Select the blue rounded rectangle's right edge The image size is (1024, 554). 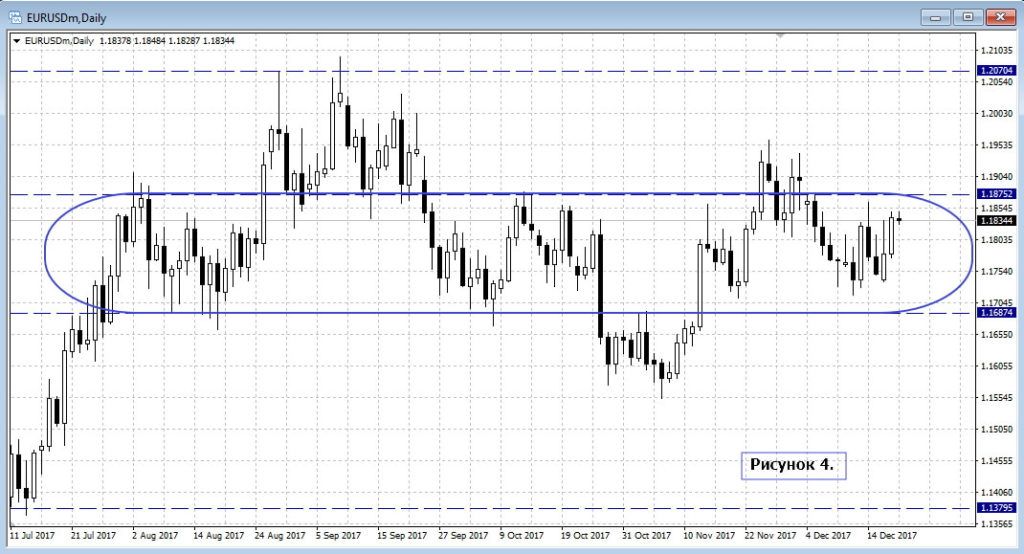972,252
